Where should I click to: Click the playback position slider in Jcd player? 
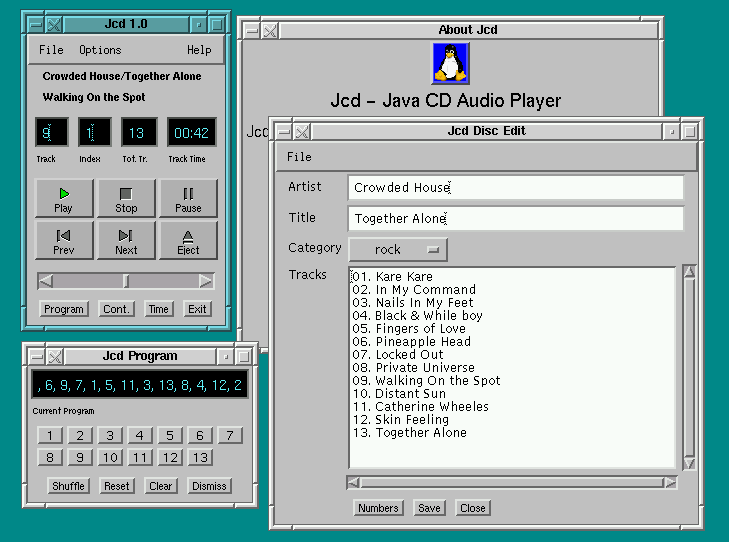coord(126,281)
